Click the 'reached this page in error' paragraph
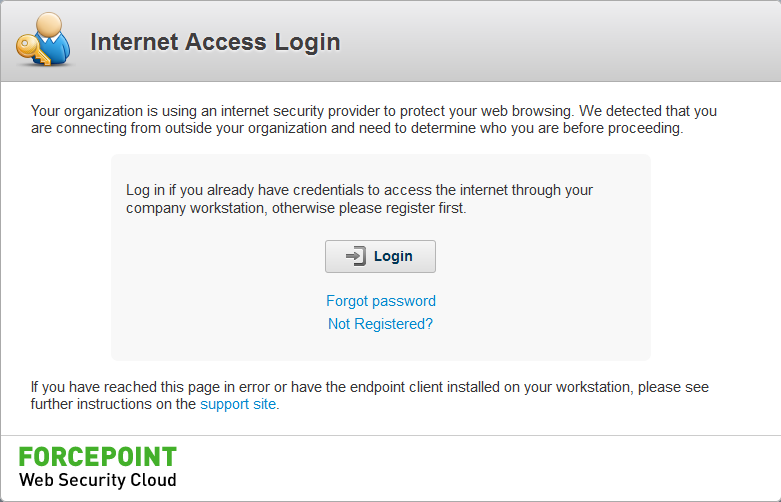This screenshot has width=781, height=502. click(x=370, y=395)
